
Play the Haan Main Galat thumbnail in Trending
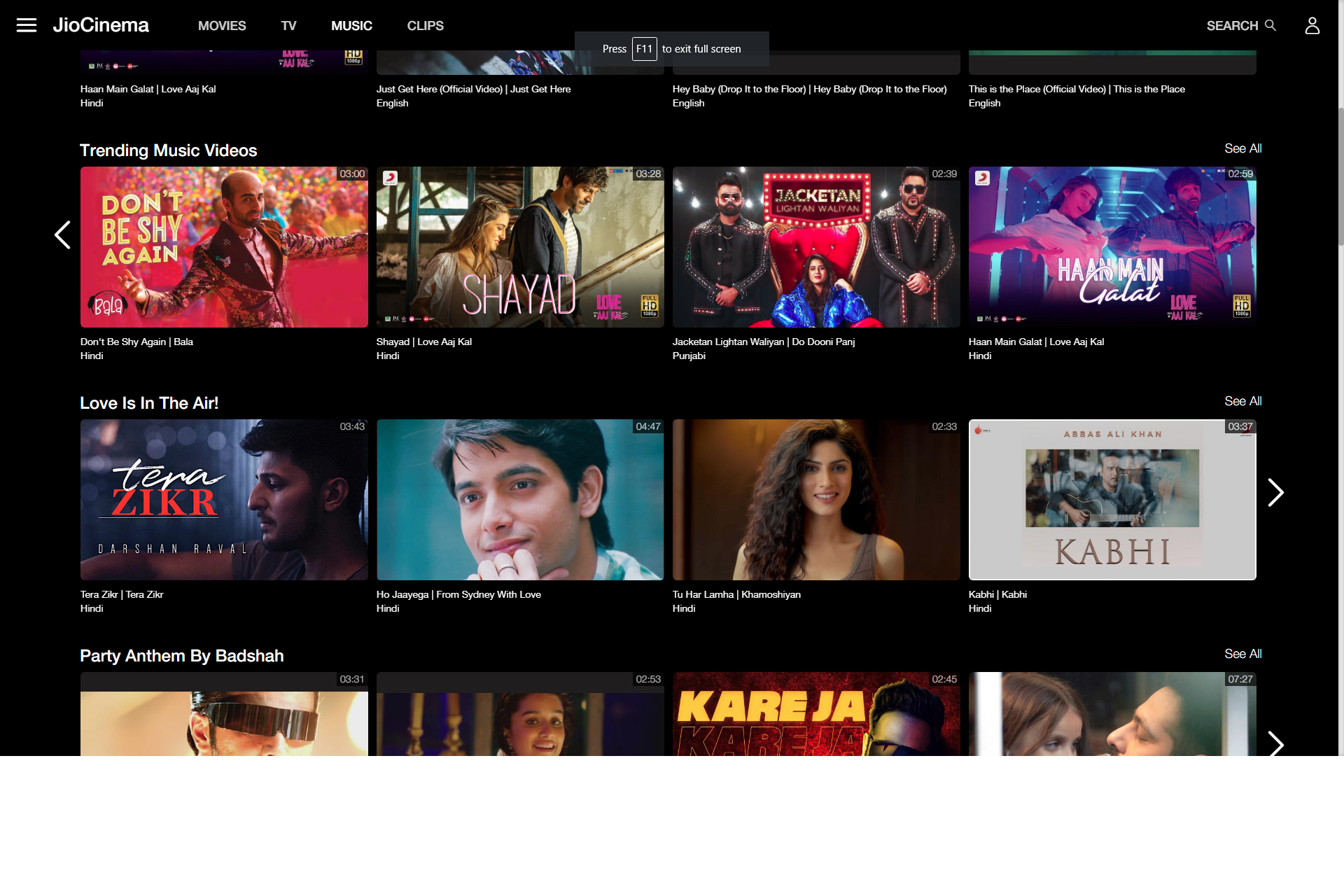[x=1112, y=247]
